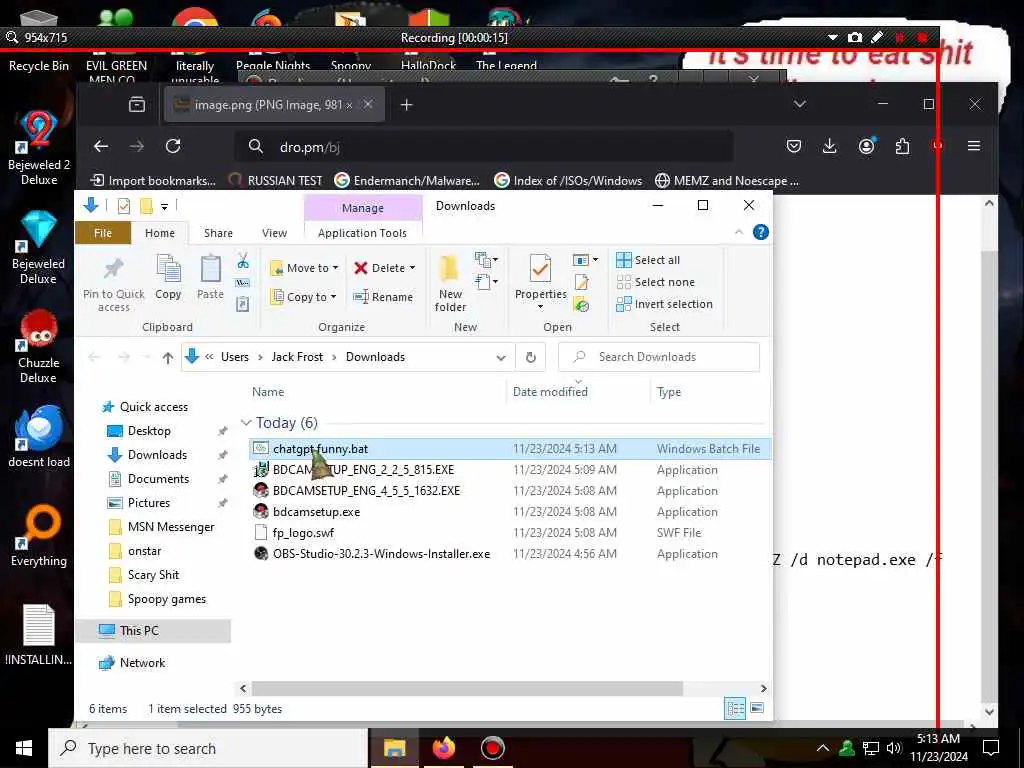Click the address bar refresh button in Explorer
This screenshot has height=768, width=1024.
(x=531, y=357)
